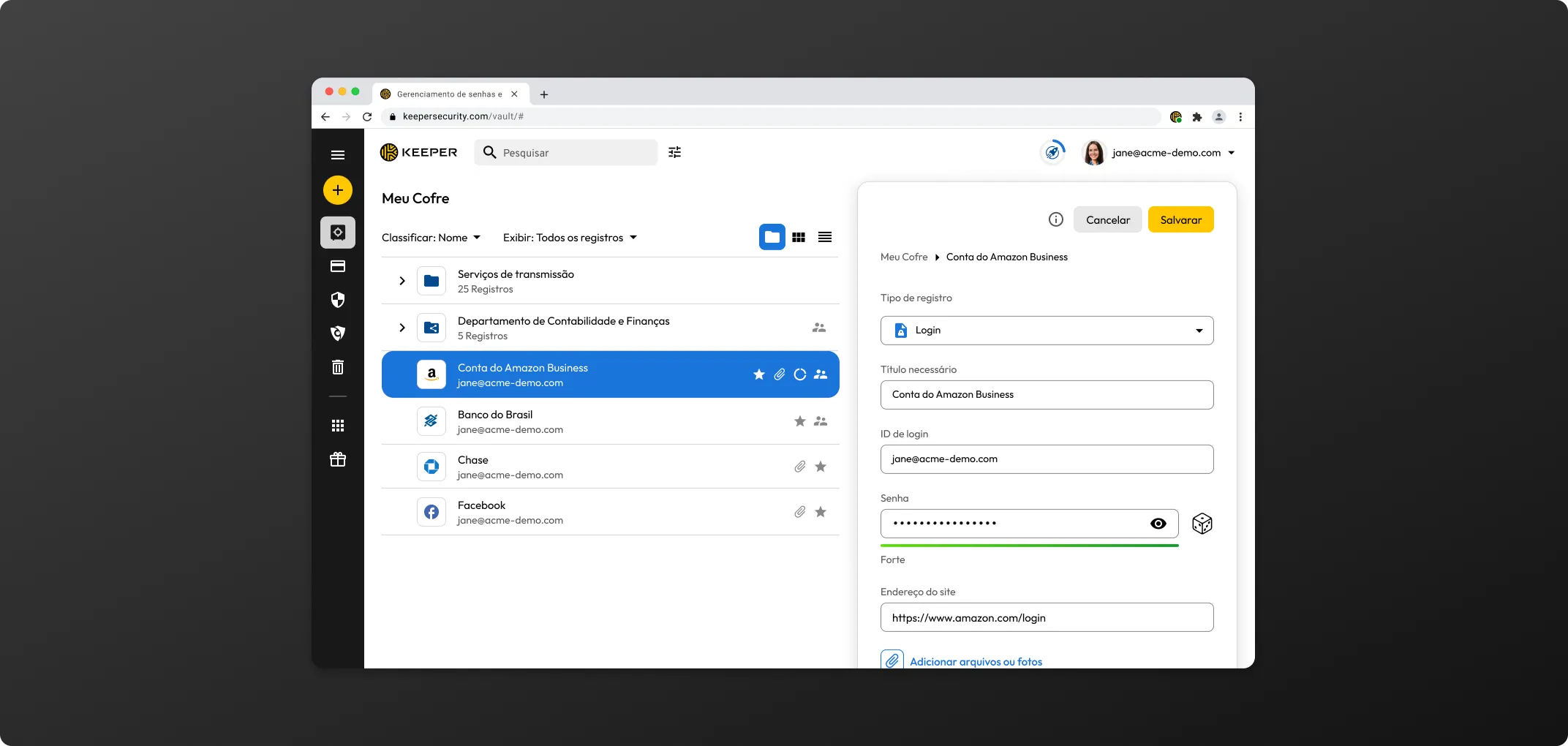Open the Security Audit shield icon
Viewport: 1568px width, 746px height.
[x=338, y=300]
